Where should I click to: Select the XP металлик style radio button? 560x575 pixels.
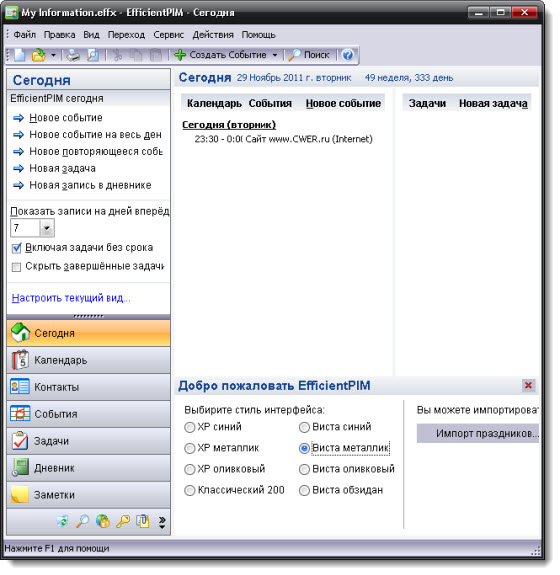[x=190, y=448]
